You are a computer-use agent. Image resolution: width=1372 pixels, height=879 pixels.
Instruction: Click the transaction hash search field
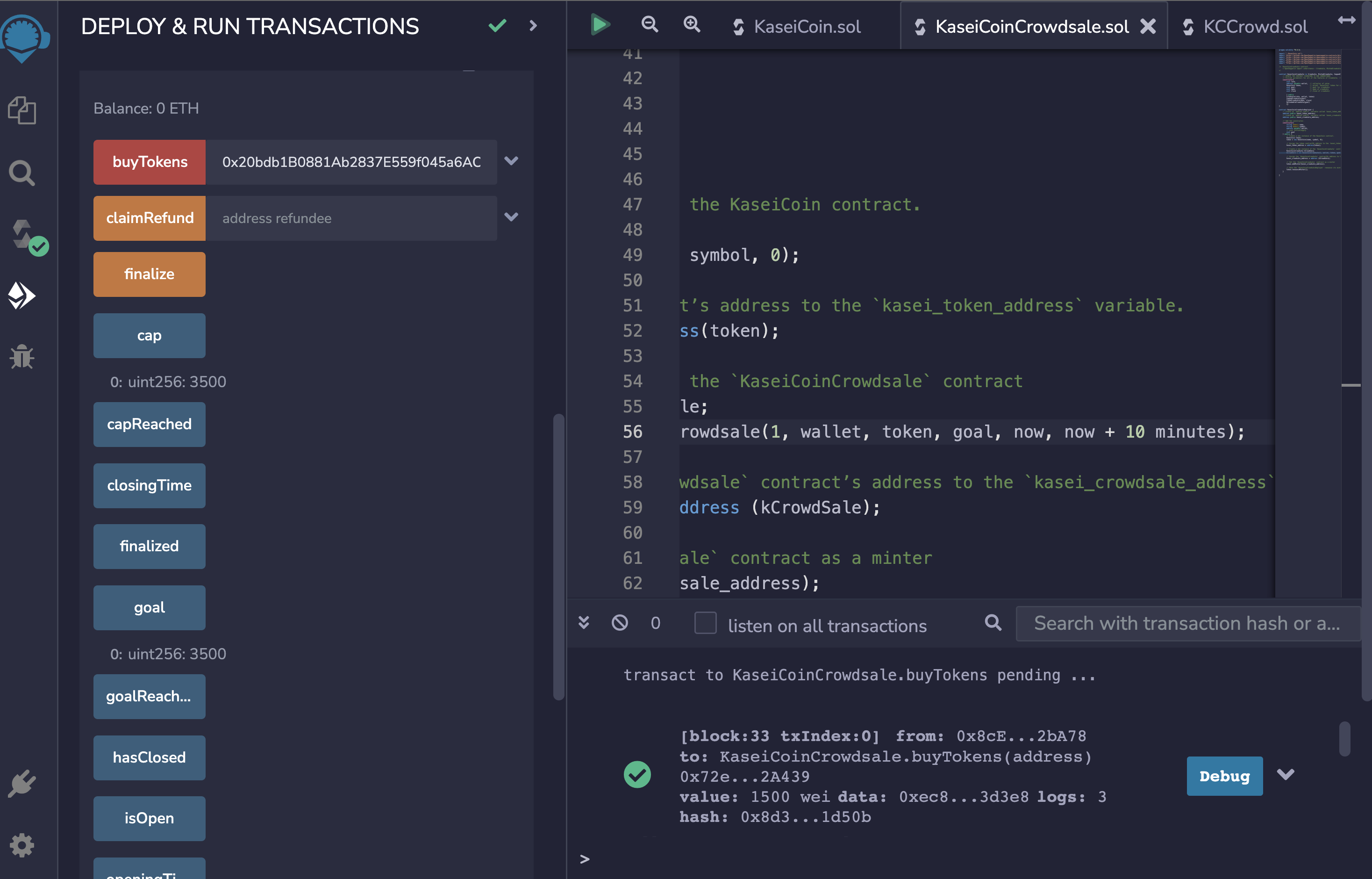click(1186, 623)
